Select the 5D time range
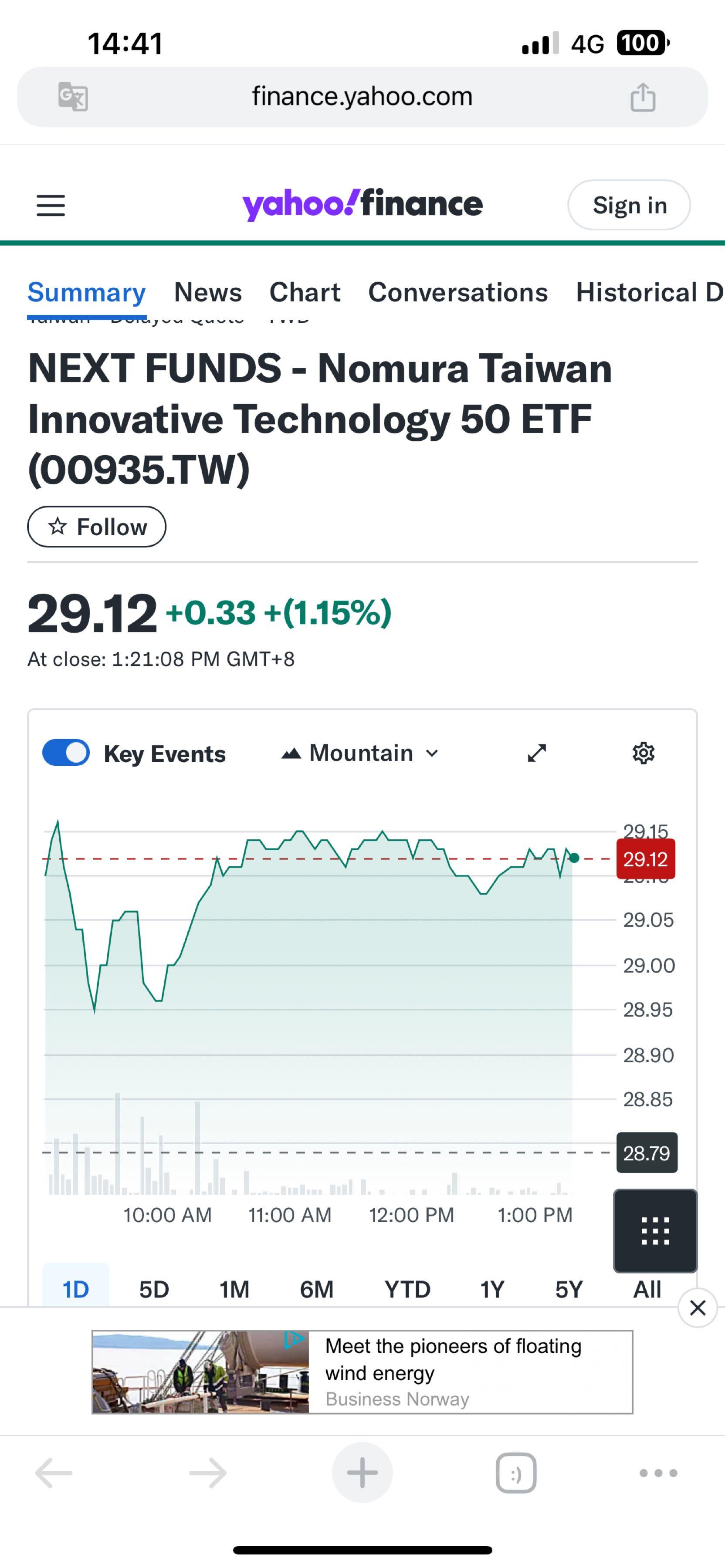The width and height of the screenshot is (725, 1568). [153, 1289]
